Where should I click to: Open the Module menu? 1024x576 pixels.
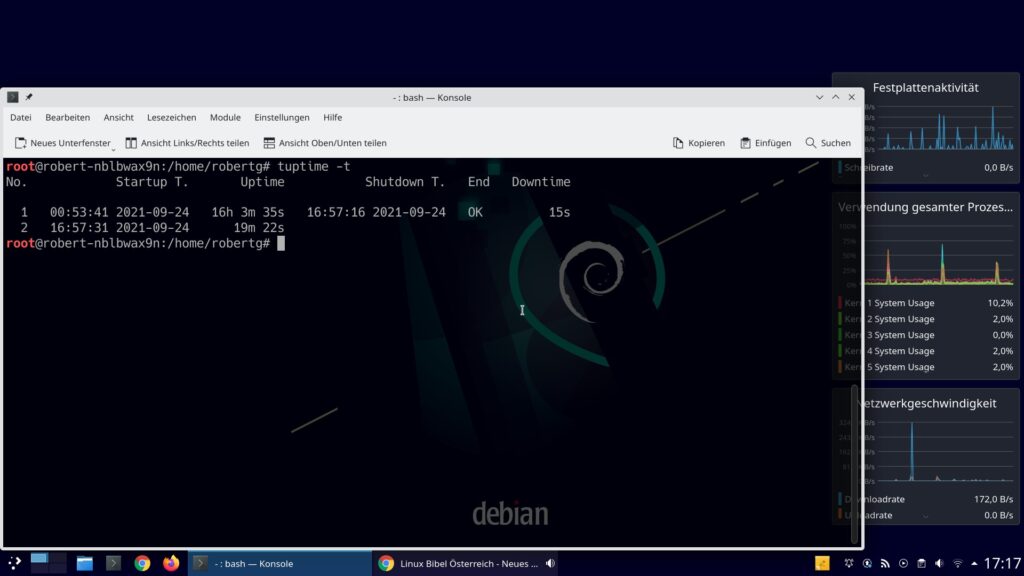coord(225,118)
